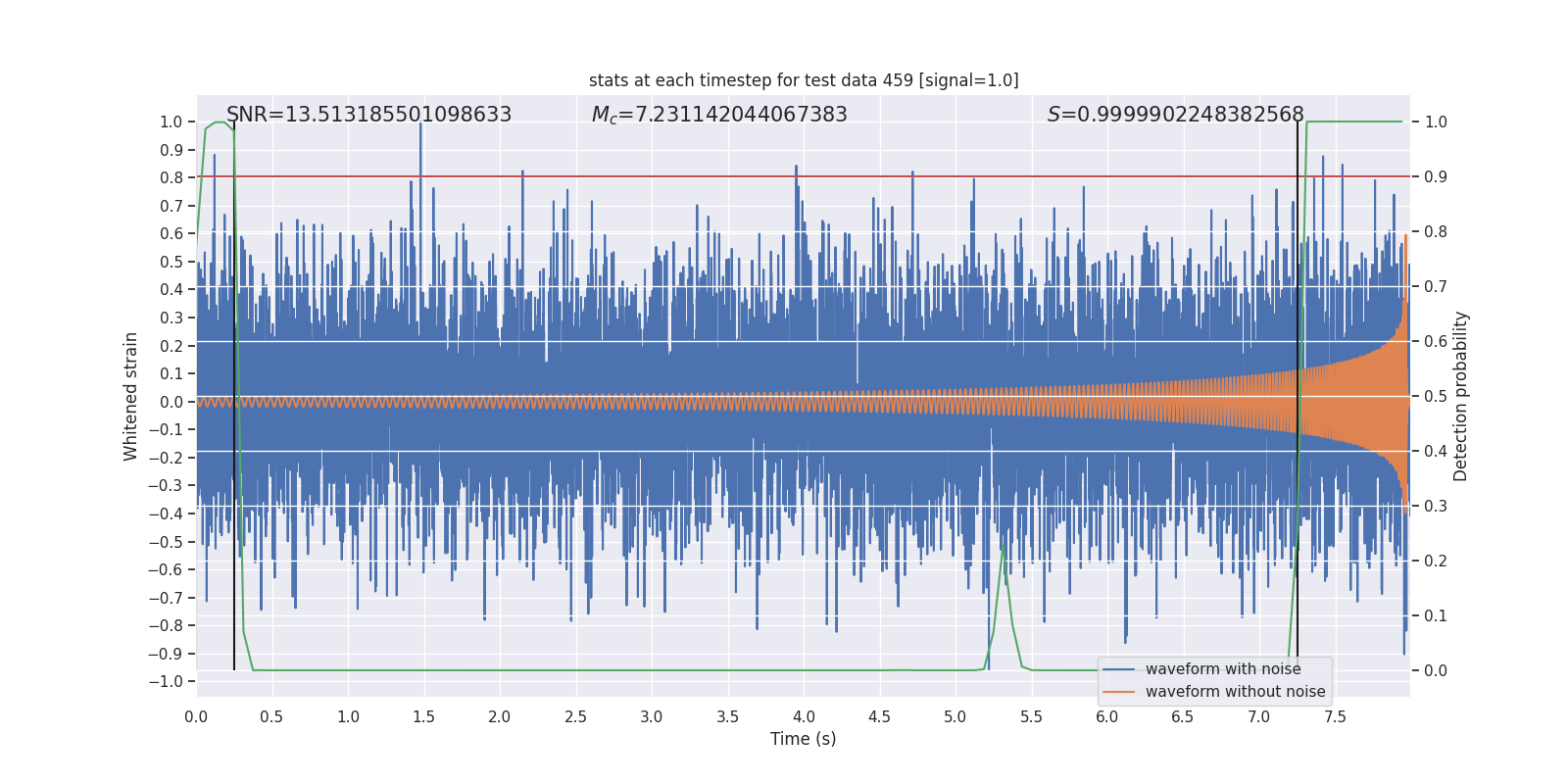This screenshot has width=1568, height=784.
Task: Click right axis tick label 0.6
Action: point(1436,341)
